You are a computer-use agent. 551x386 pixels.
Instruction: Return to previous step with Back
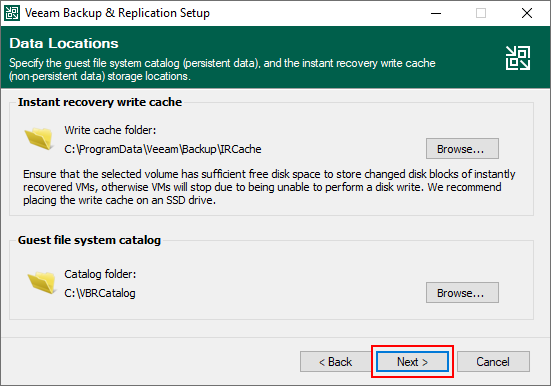click(336, 361)
